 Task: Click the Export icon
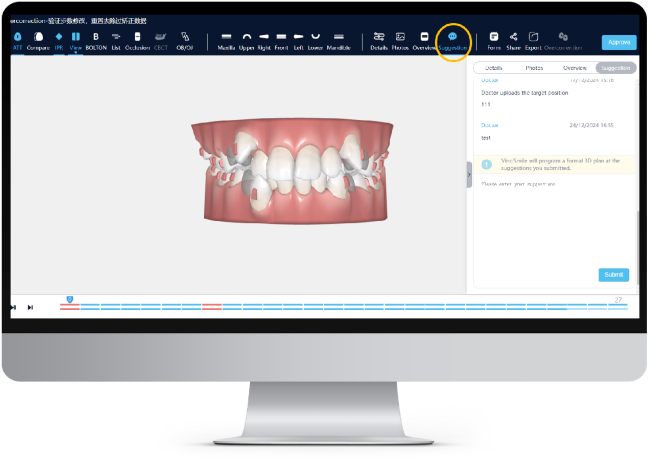coord(533,39)
